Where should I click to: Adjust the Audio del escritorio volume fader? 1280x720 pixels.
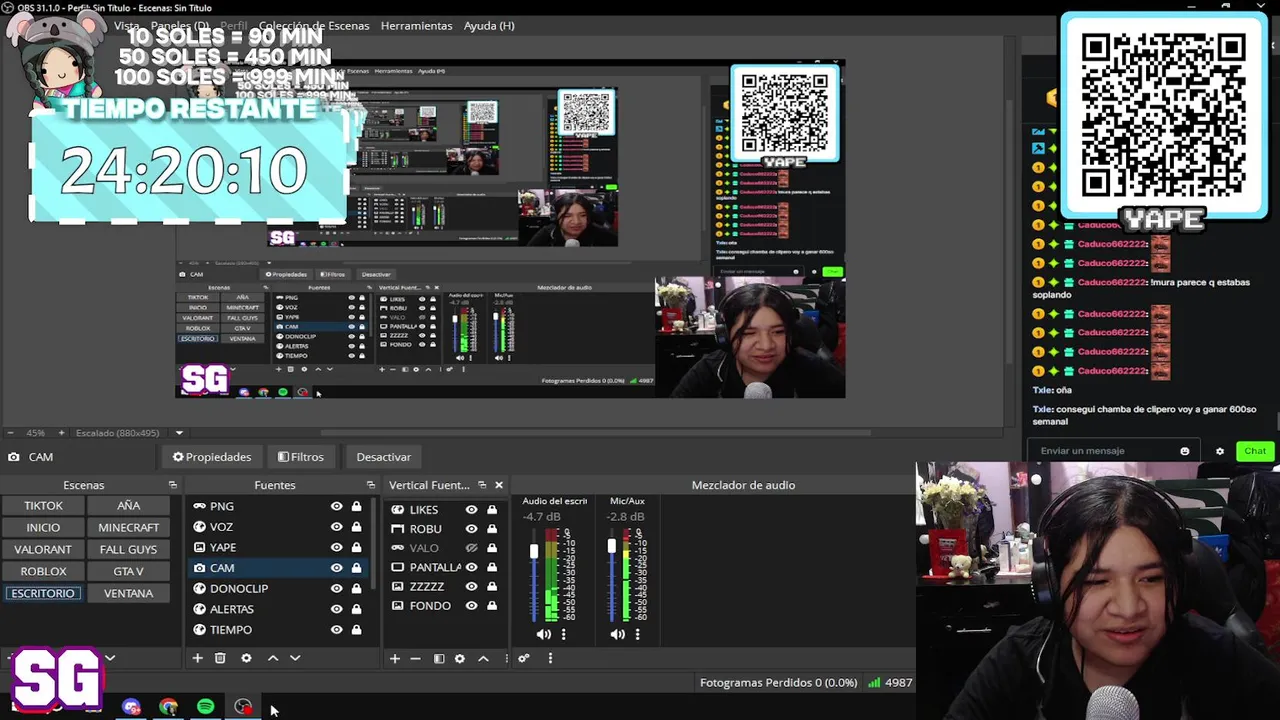[534, 551]
